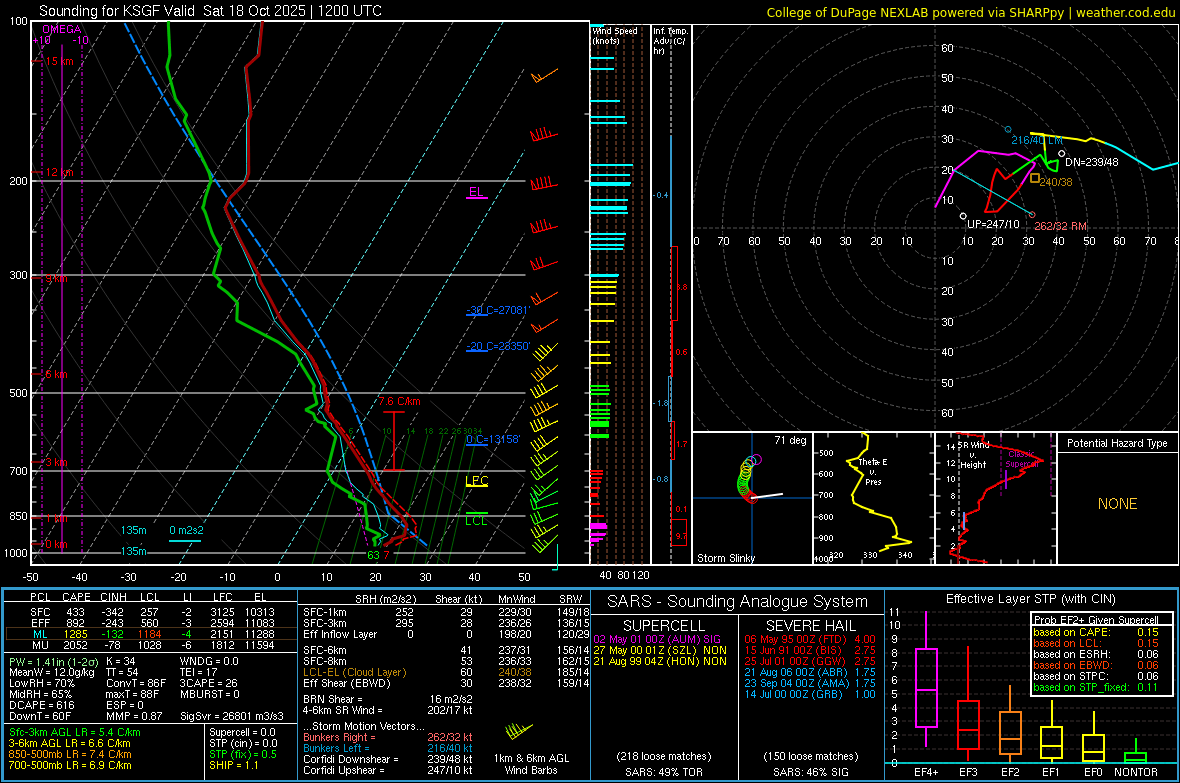Click the SR Wind v. Height label
1180x783 pixels.
[x=973, y=455]
